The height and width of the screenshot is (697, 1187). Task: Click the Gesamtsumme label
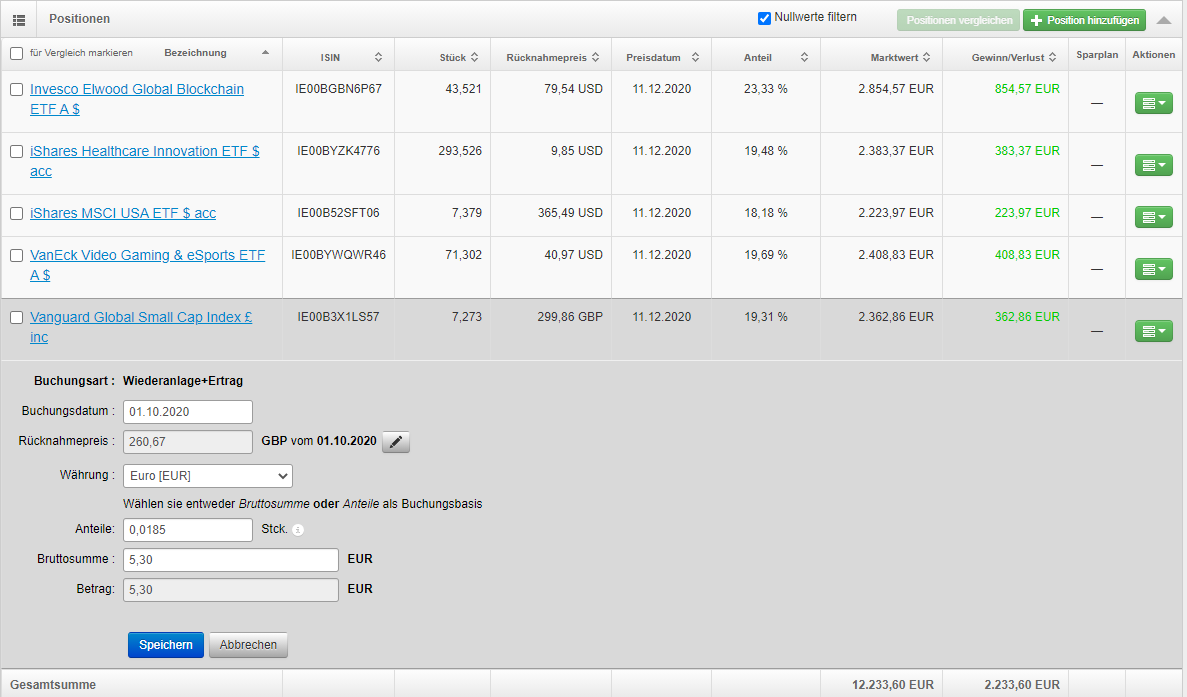[53, 685]
